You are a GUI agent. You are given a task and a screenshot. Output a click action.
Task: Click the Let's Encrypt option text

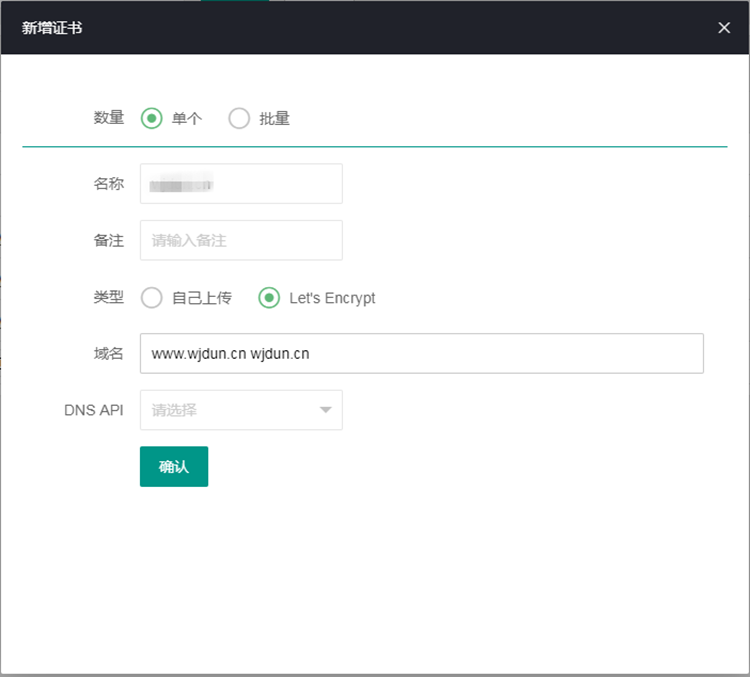(332, 298)
